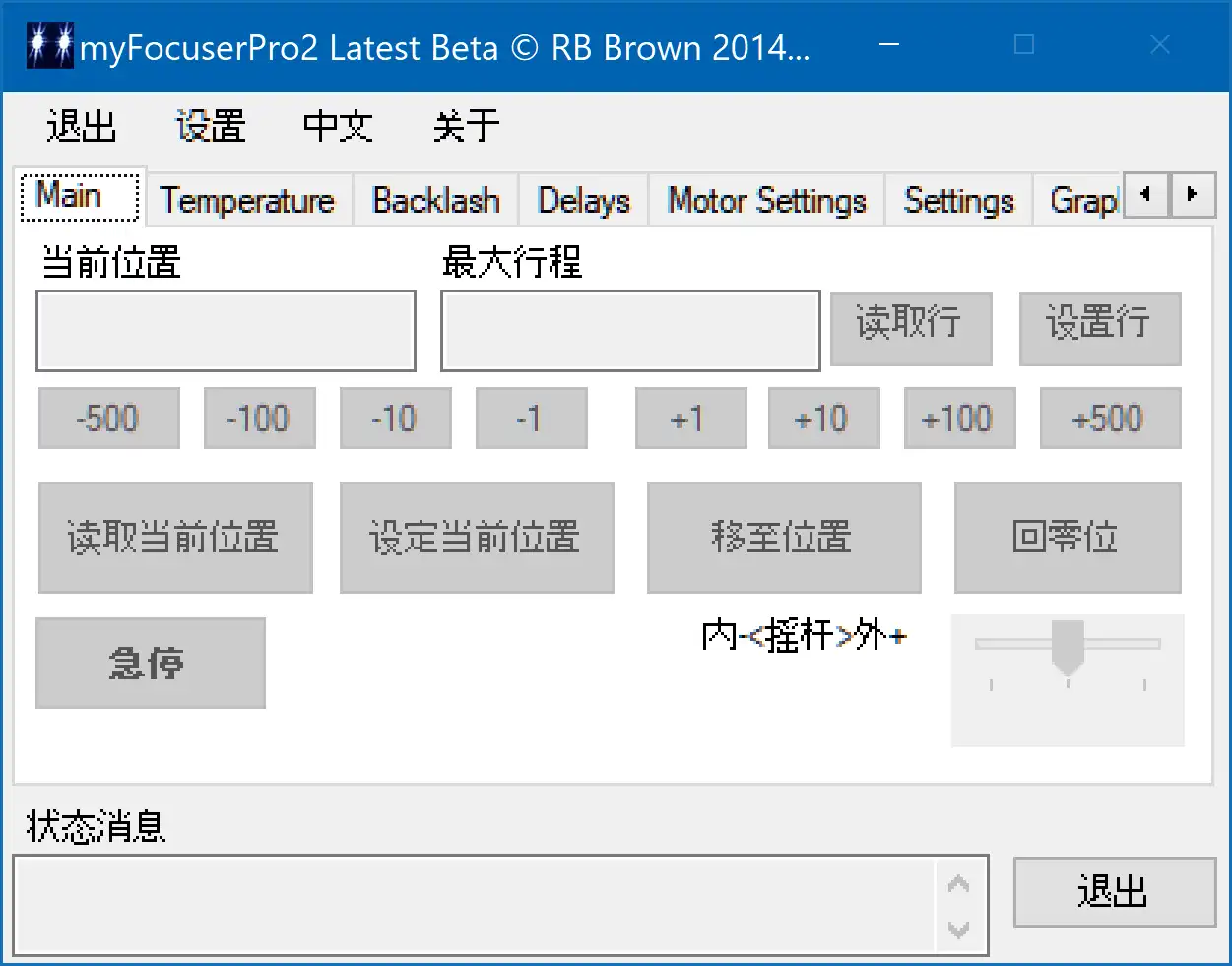Click the -100 step button
This screenshot has width=1232, height=966.
point(260,419)
